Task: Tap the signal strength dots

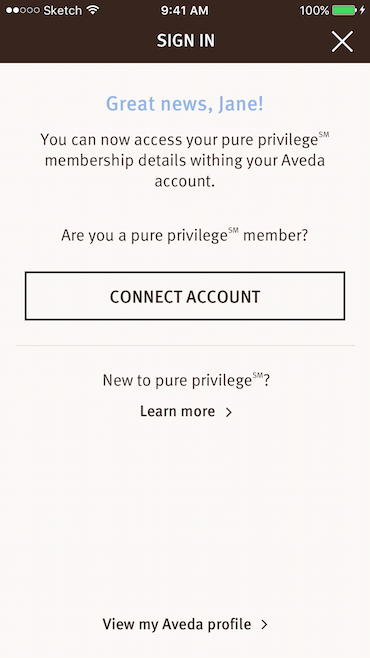Action: [23, 10]
